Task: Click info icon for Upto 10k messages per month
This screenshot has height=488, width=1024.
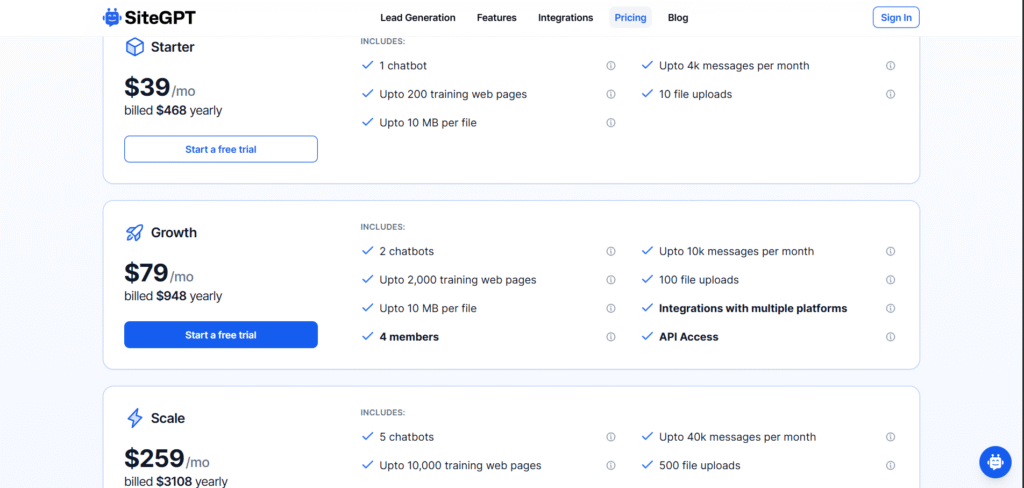Action: coord(890,251)
